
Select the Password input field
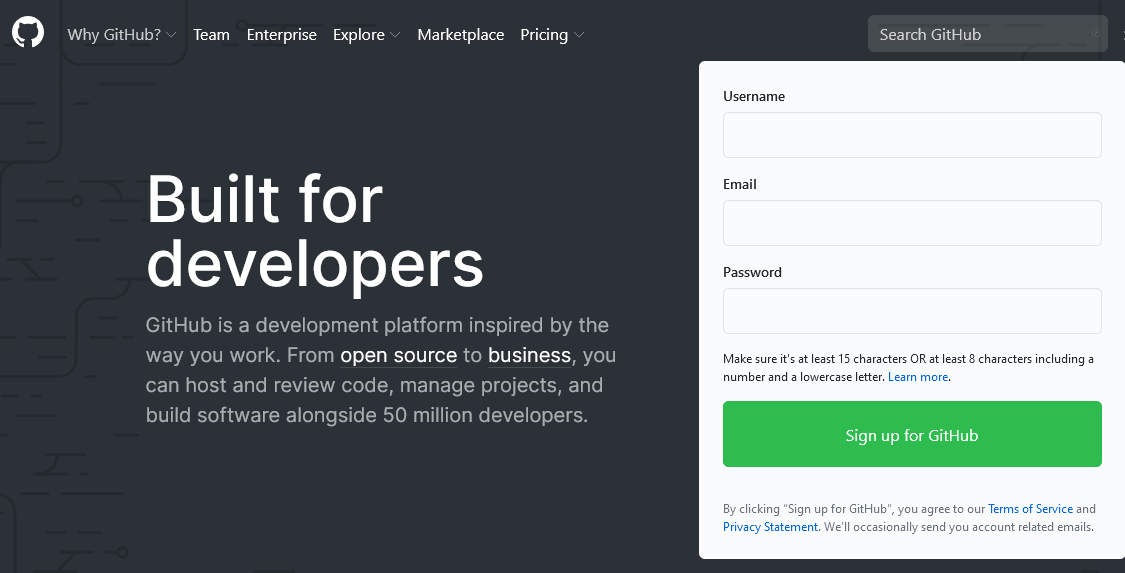click(x=912, y=311)
